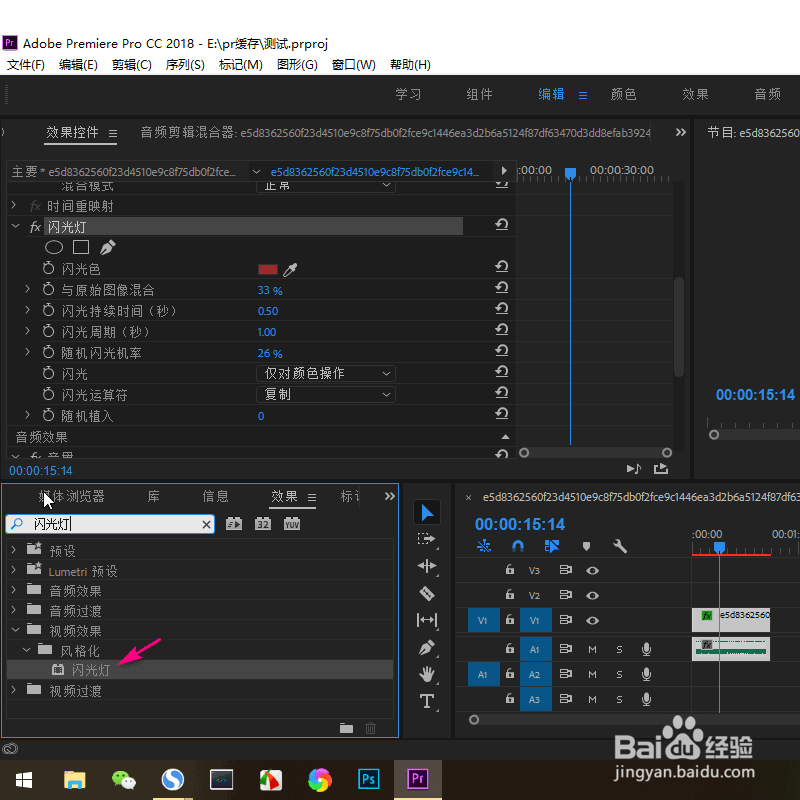Click timeline timecode 00:00:15:14
This screenshot has height=800, width=800.
tap(520, 524)
